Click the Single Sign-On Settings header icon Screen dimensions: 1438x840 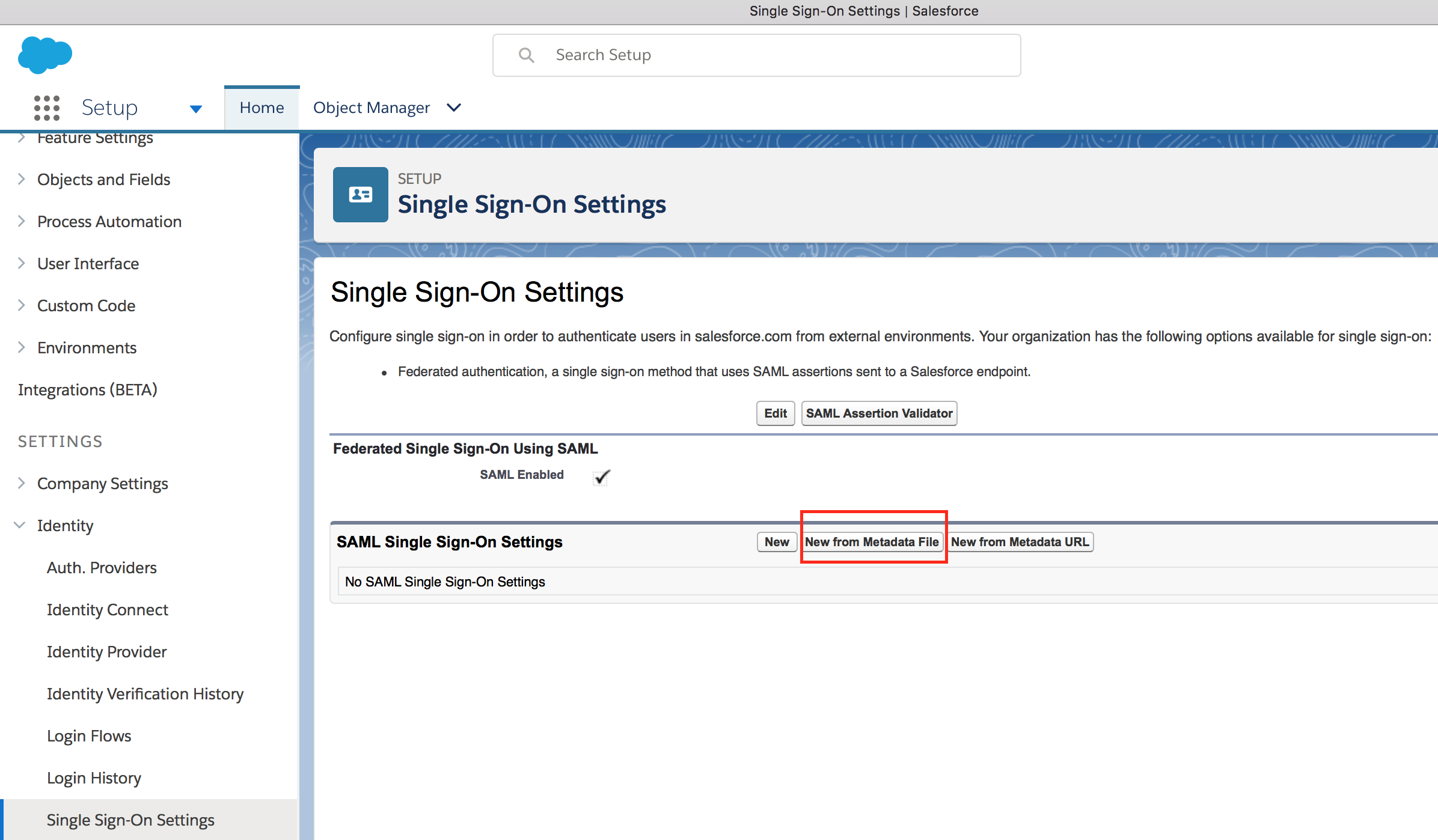[x=361, y=195]
